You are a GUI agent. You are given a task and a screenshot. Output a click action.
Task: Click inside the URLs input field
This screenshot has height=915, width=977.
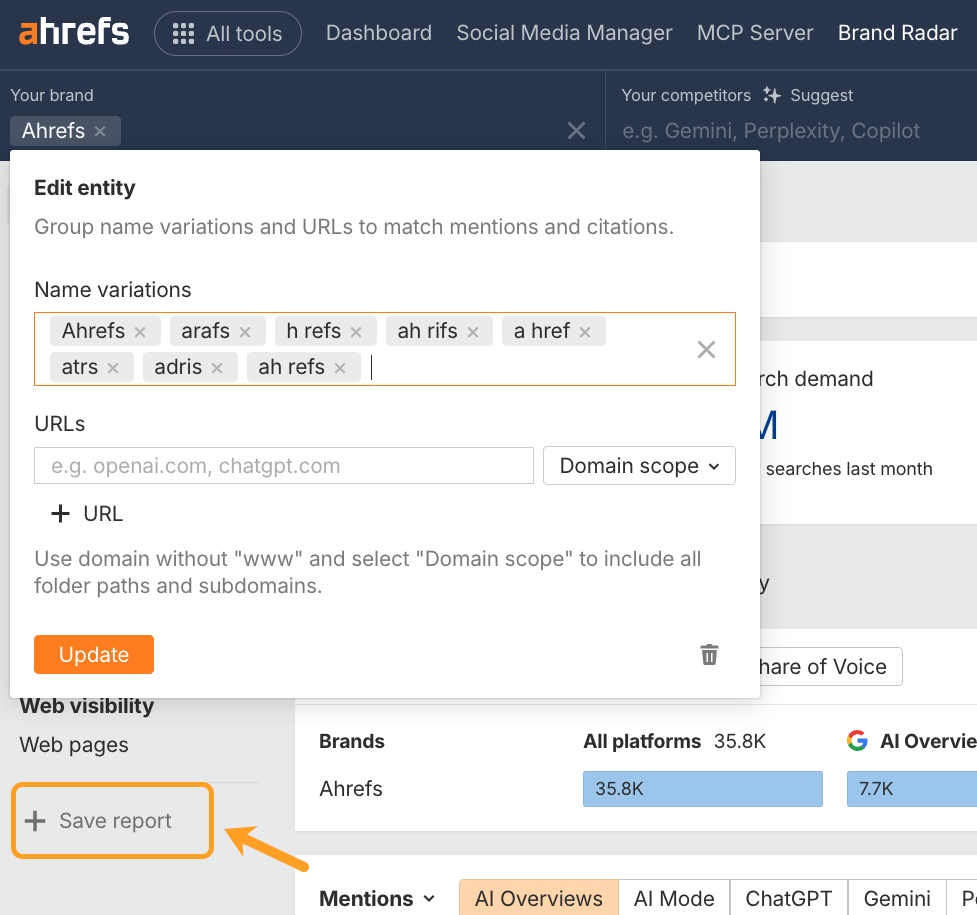[283, 465]
